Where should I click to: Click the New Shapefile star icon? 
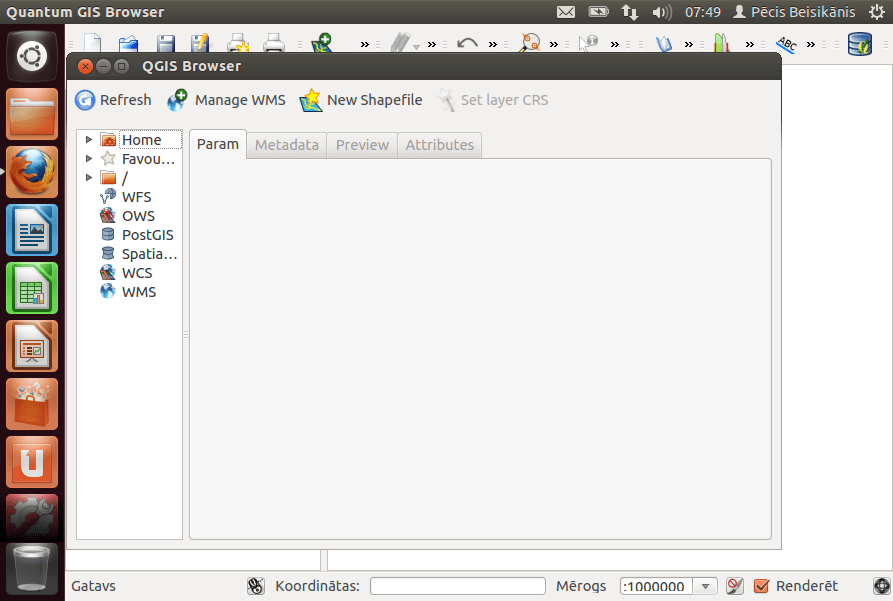coord(311,100)
